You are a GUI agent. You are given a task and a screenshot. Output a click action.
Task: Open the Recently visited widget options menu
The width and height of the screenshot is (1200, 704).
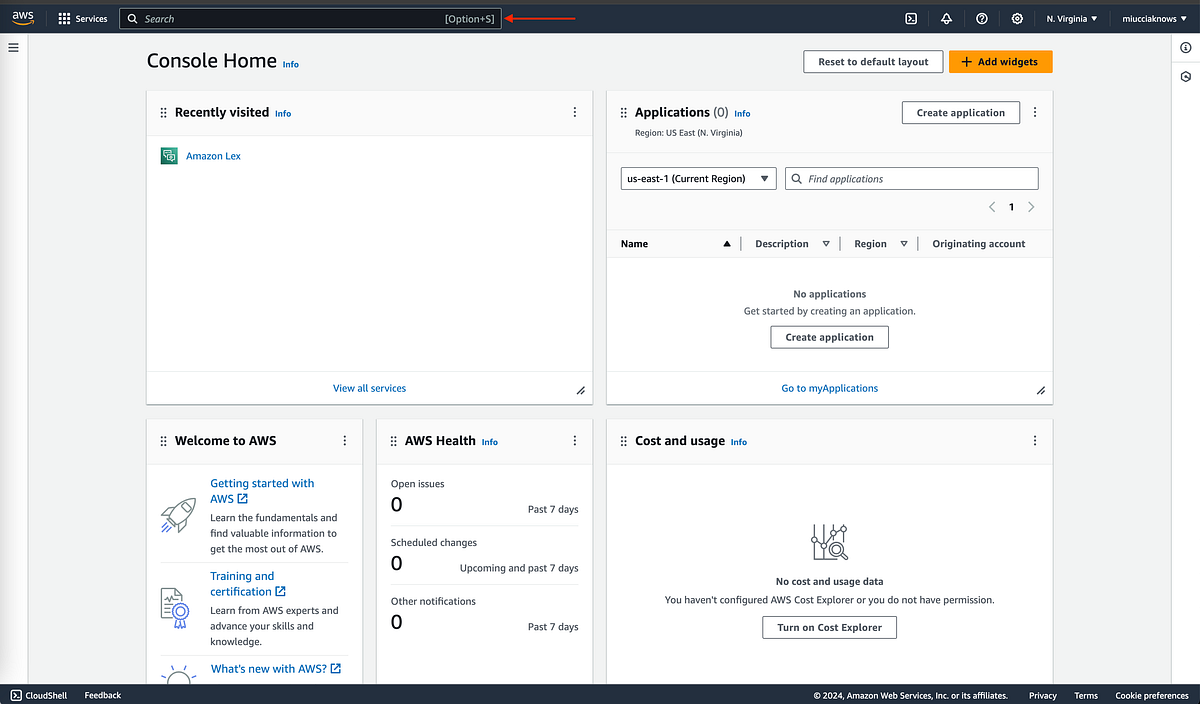(x=574, y=112)
